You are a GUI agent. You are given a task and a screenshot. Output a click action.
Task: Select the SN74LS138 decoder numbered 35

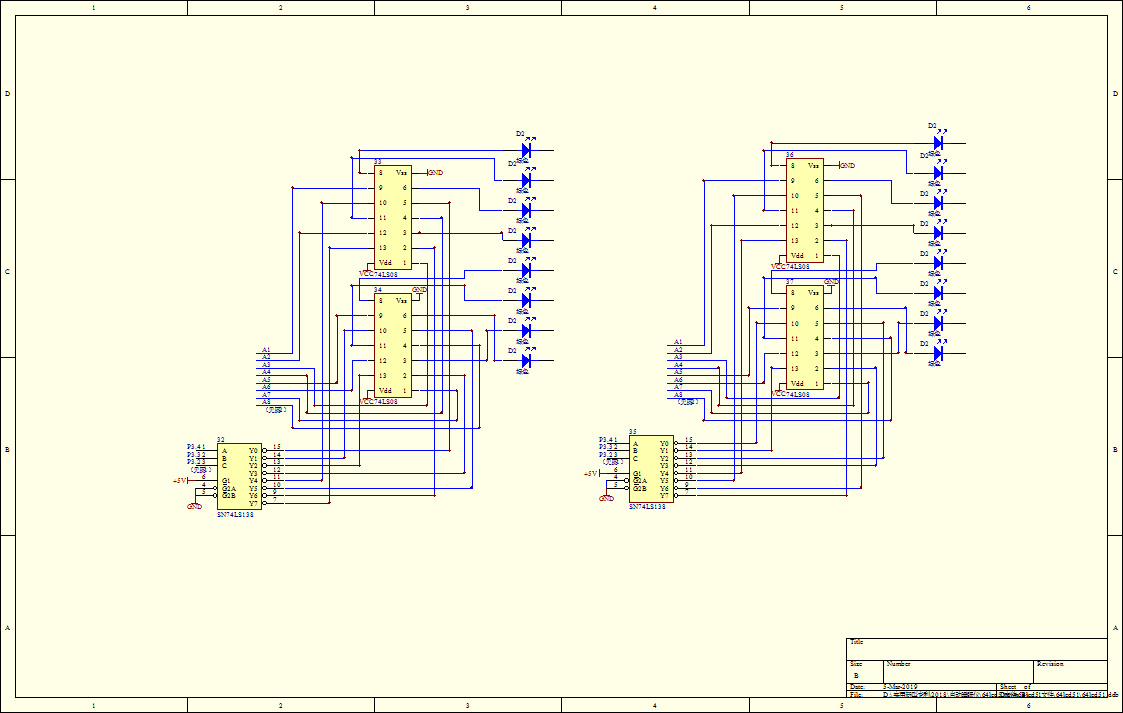point(651,466)
